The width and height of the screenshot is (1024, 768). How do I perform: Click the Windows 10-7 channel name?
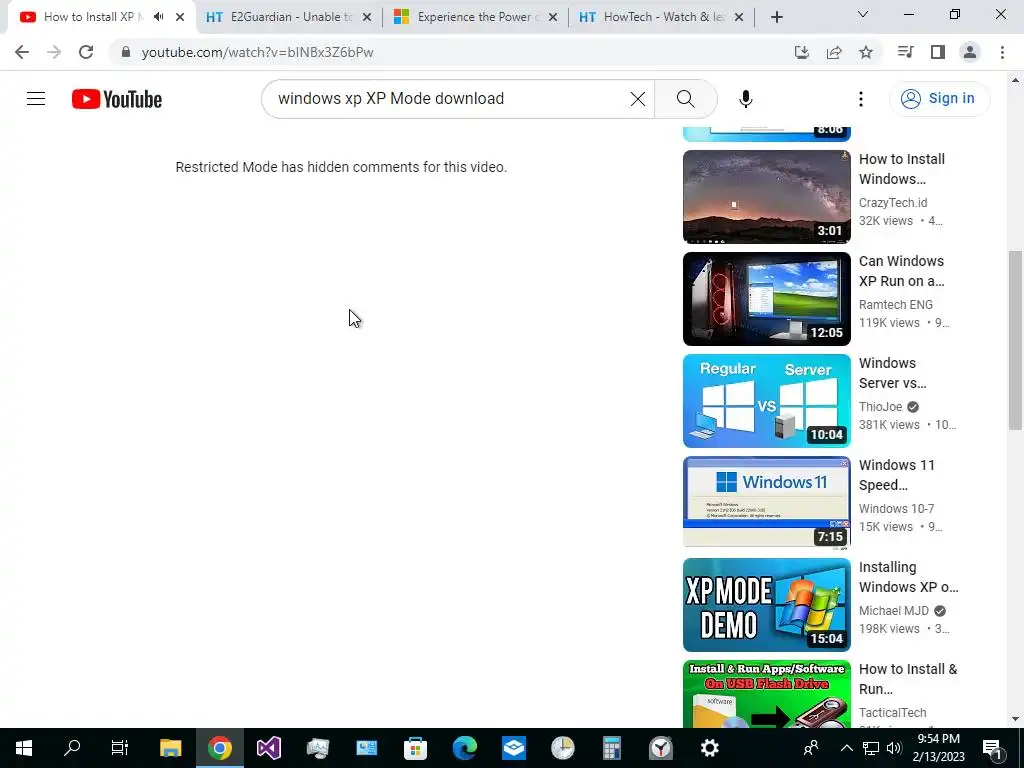896,509
